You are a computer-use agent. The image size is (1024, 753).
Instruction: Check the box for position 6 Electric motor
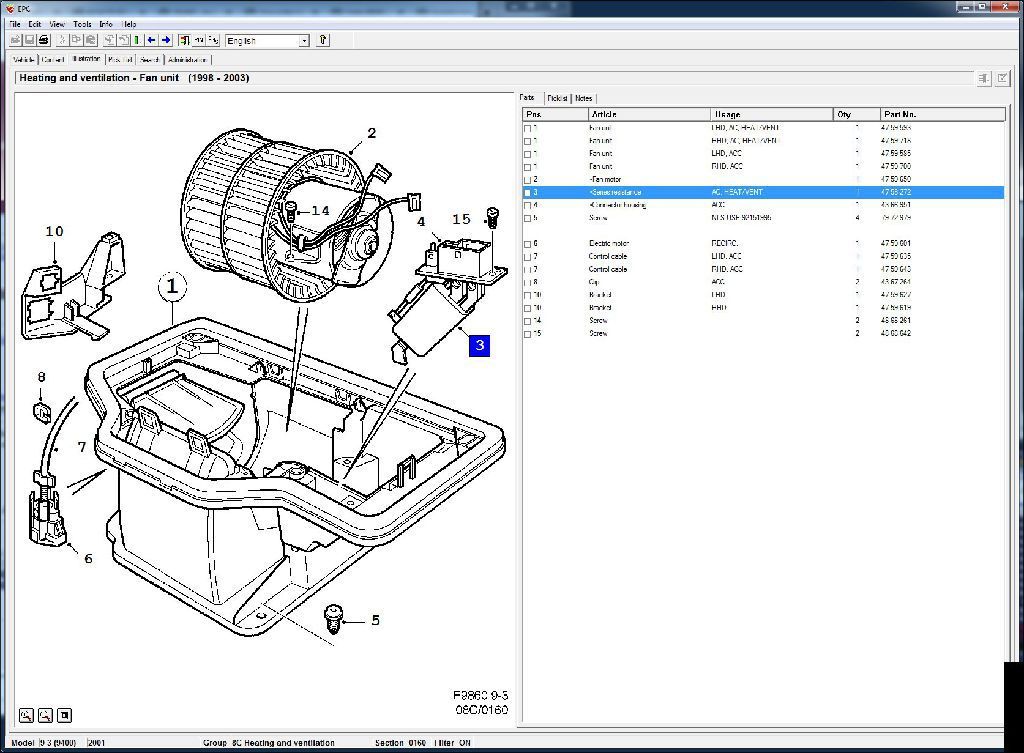[x=528, y=244]
